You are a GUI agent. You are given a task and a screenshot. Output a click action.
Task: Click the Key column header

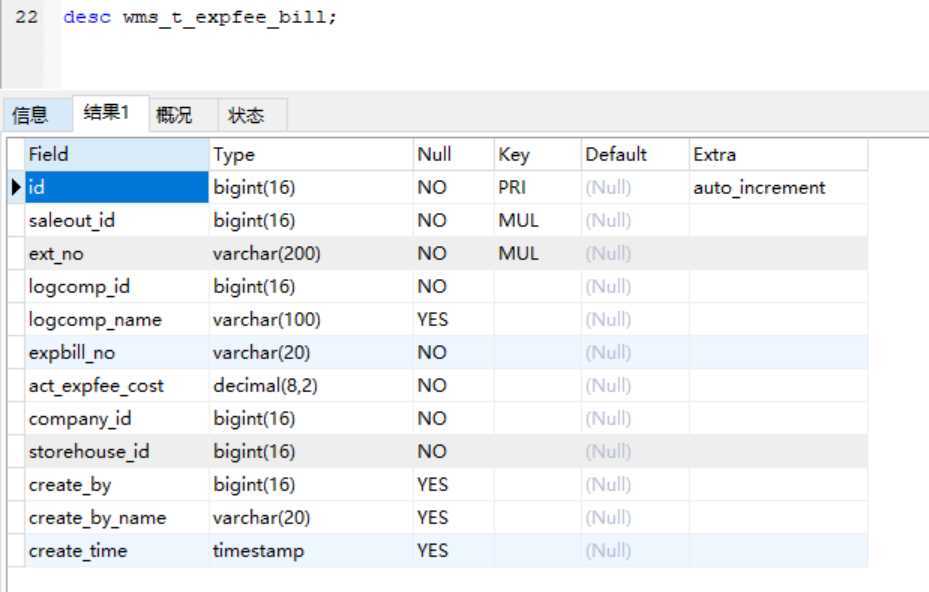pyautogui.click(x=538, y=155)
